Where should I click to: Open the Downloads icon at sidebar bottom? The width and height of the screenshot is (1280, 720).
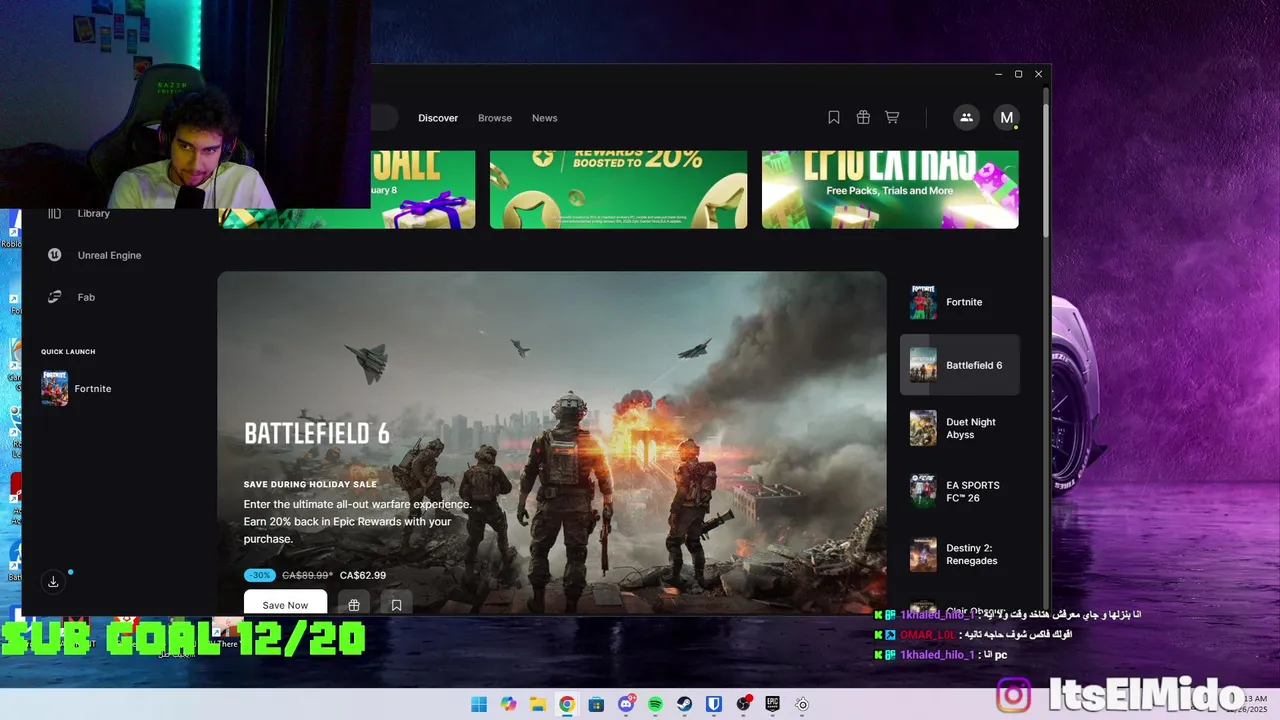pyautogui.click(x=54, y=581)
